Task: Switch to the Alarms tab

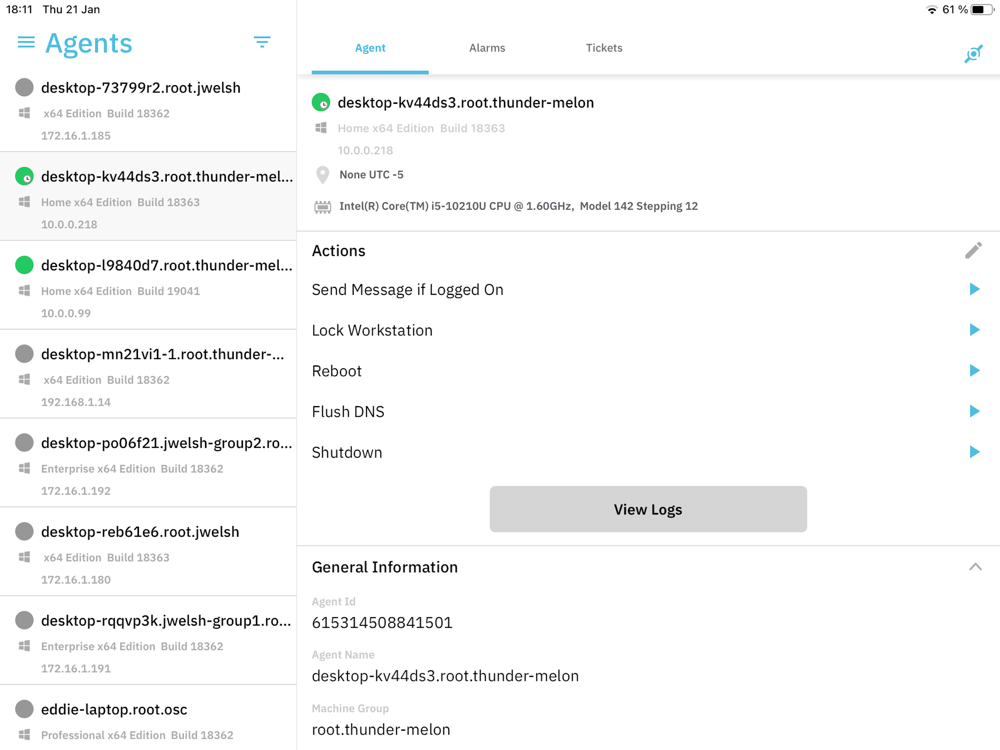Action: click(487, 48)
